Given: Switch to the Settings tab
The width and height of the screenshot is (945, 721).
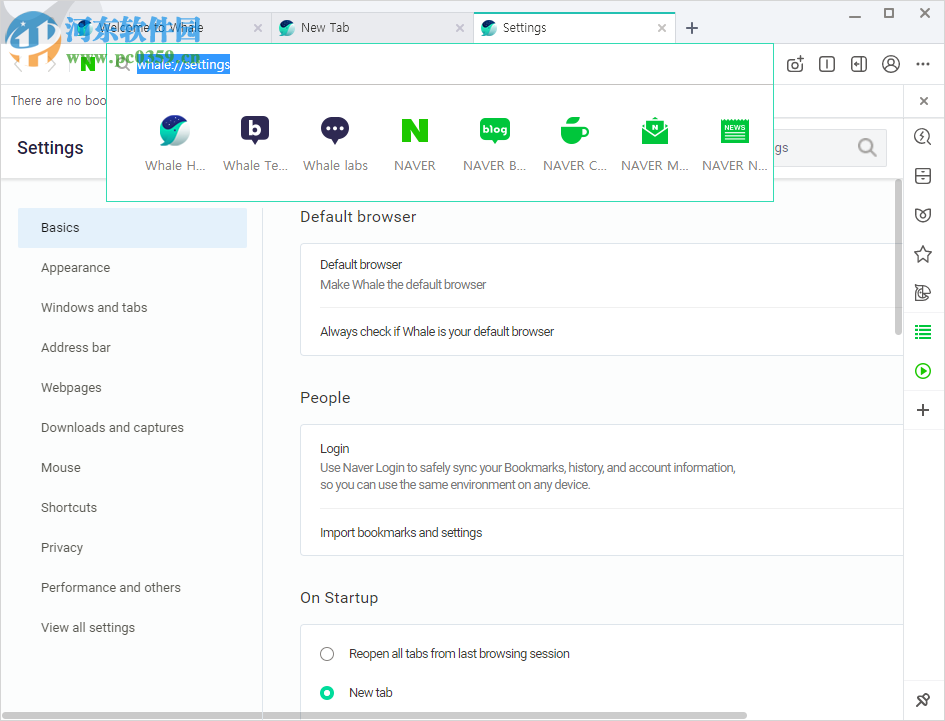Looking at the screenshot, I should tap(574, 28).
